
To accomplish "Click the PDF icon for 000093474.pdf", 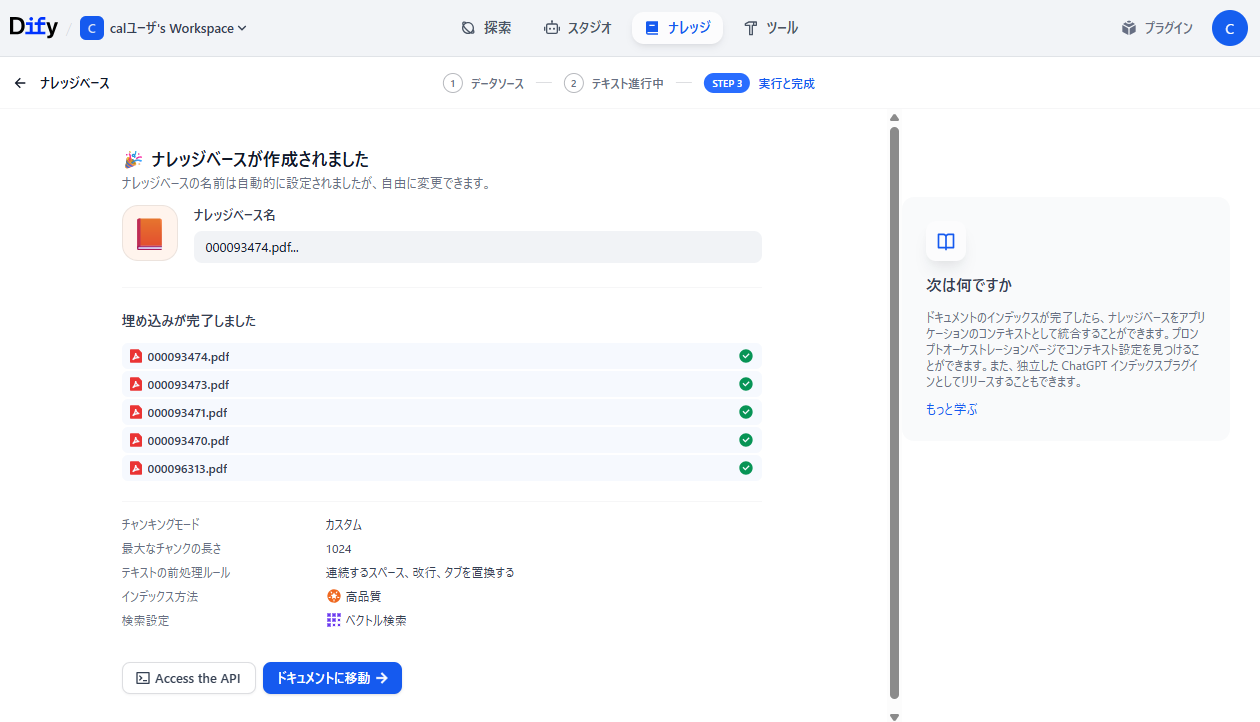I will (135, 356).
